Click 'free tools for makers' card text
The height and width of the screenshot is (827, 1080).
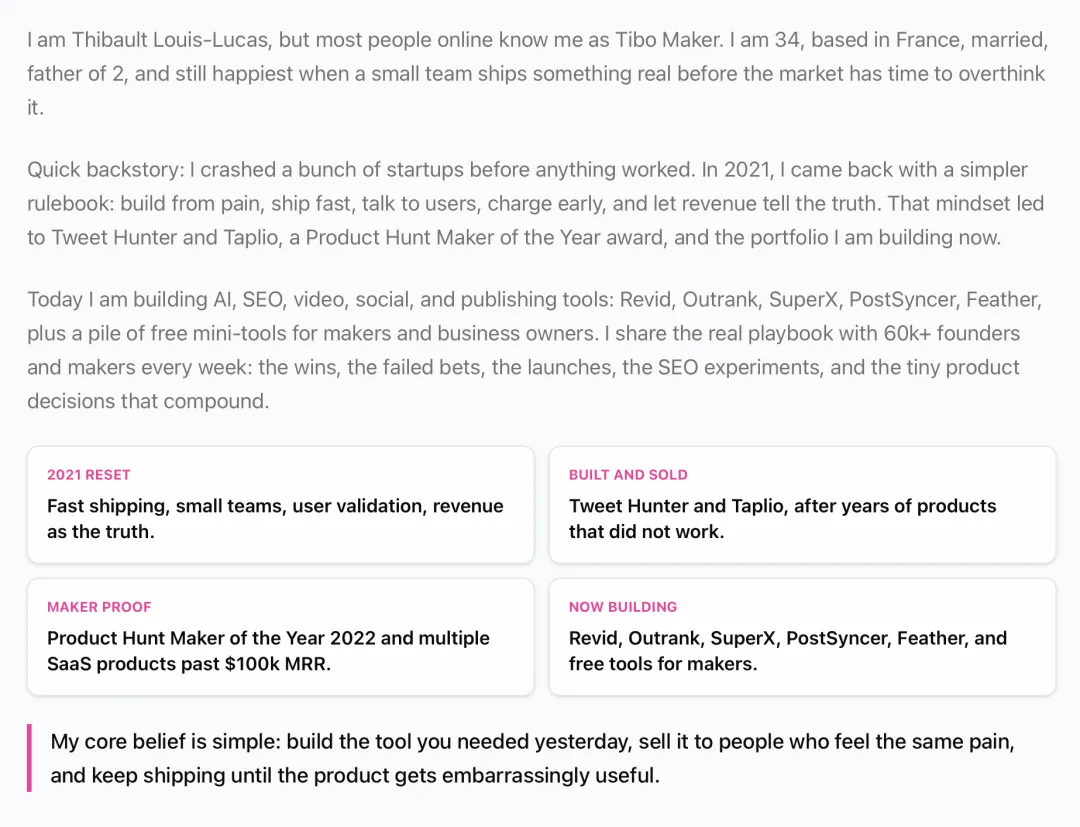click(663, 664)
